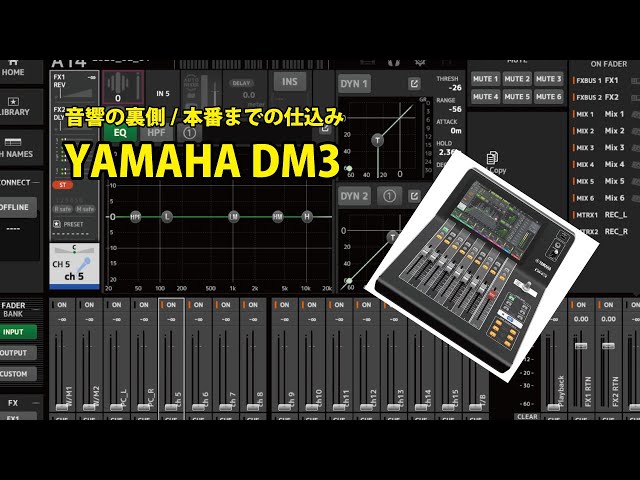Open the DYN 2 pop-out icon
640x480 pixels.
click(x=414, y=196)
